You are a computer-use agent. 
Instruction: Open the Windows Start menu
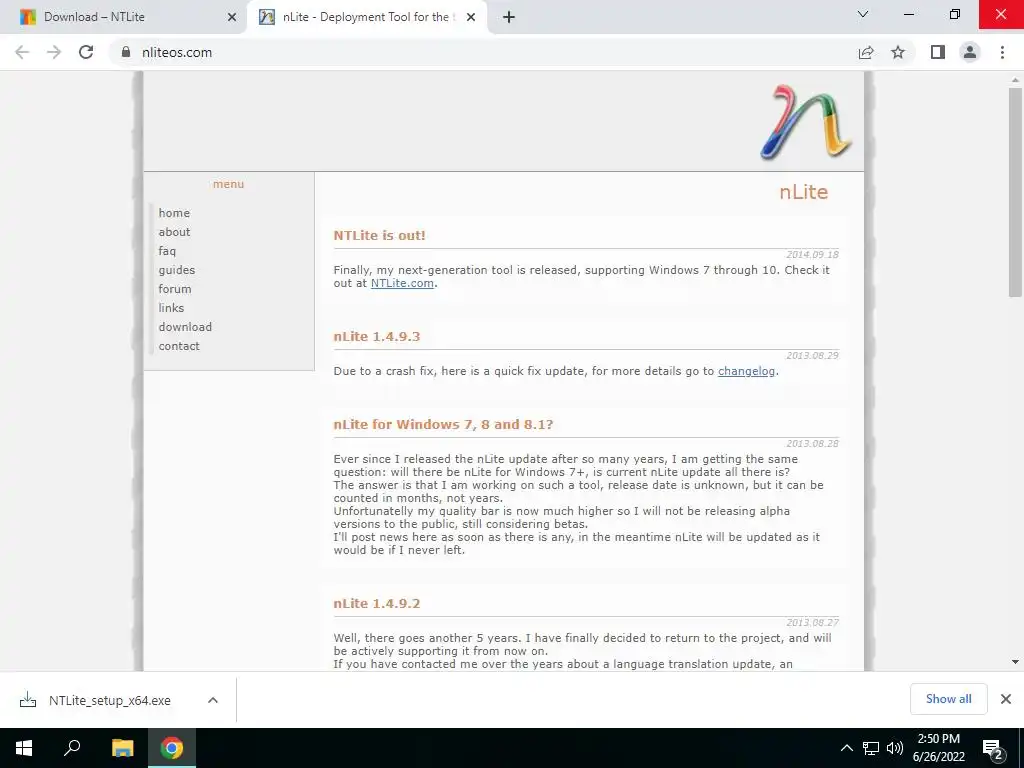coord(24,748)
